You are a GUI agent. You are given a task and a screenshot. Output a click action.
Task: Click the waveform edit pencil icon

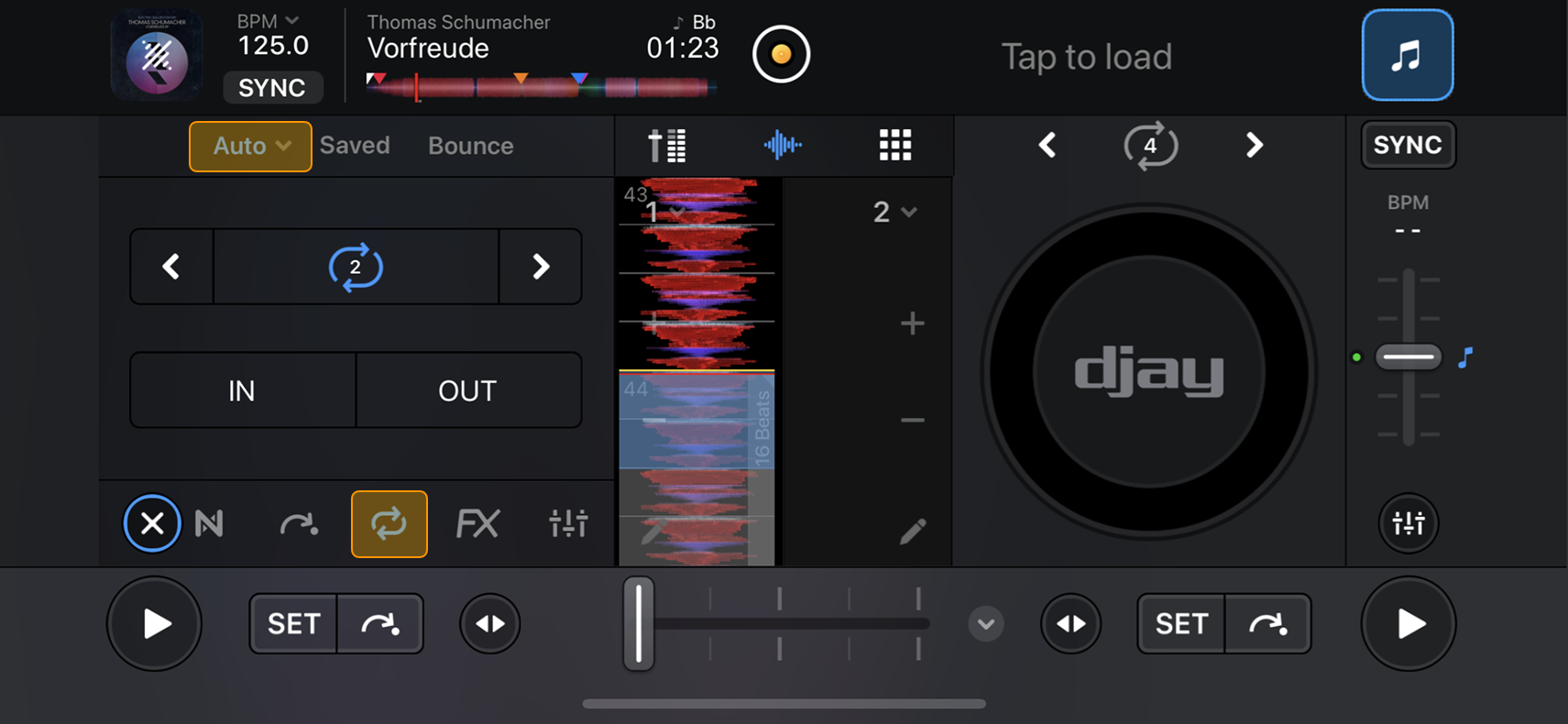click(912, 532)
